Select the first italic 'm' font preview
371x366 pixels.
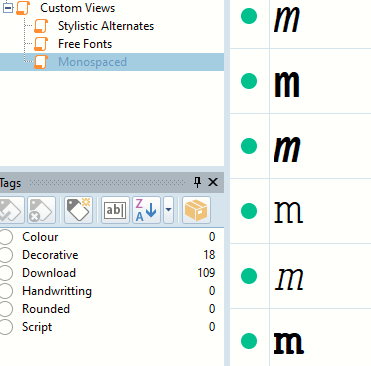point(287,20)
